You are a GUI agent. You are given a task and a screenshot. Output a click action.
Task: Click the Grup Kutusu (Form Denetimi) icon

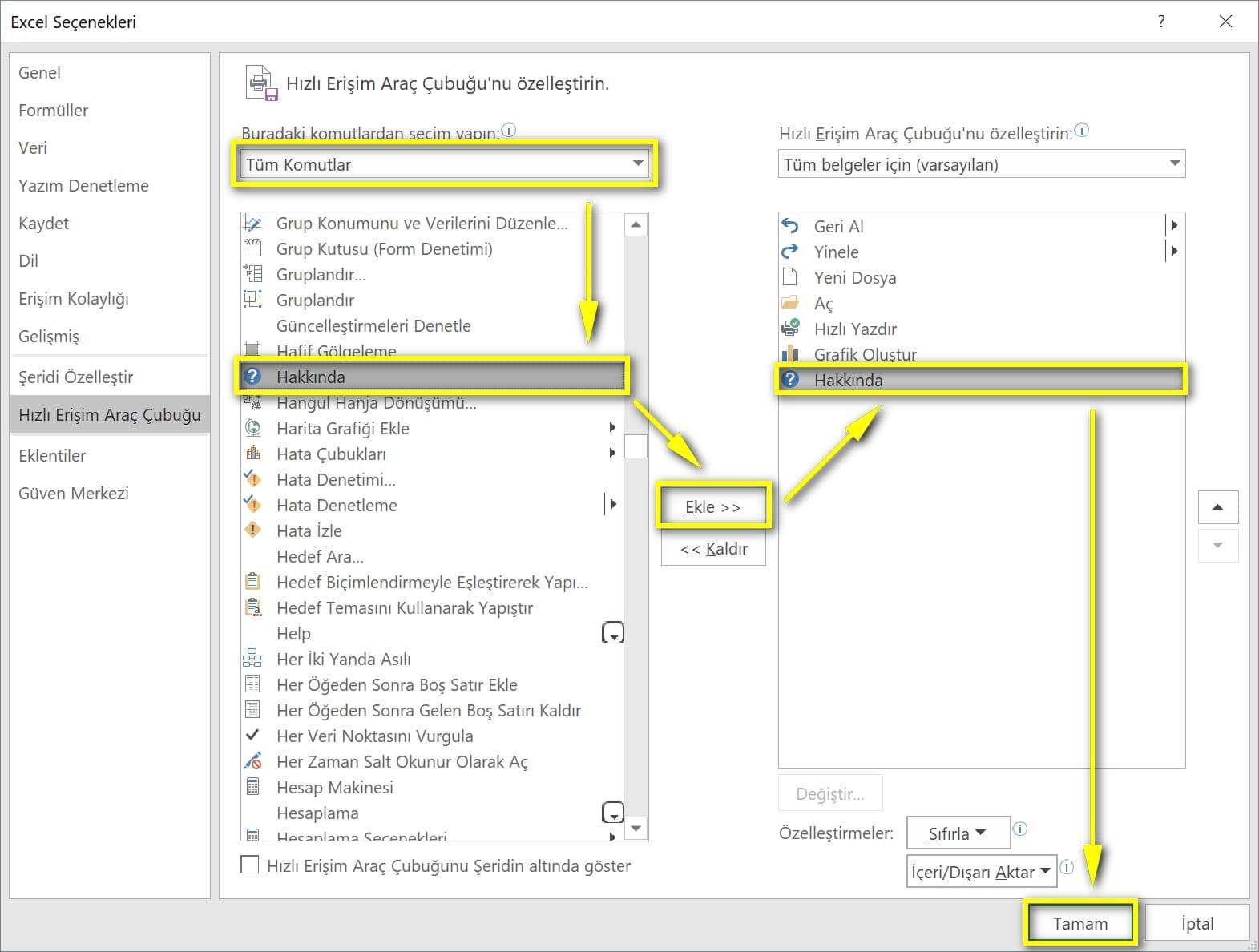pyautogui.click(x=252, y=248)
